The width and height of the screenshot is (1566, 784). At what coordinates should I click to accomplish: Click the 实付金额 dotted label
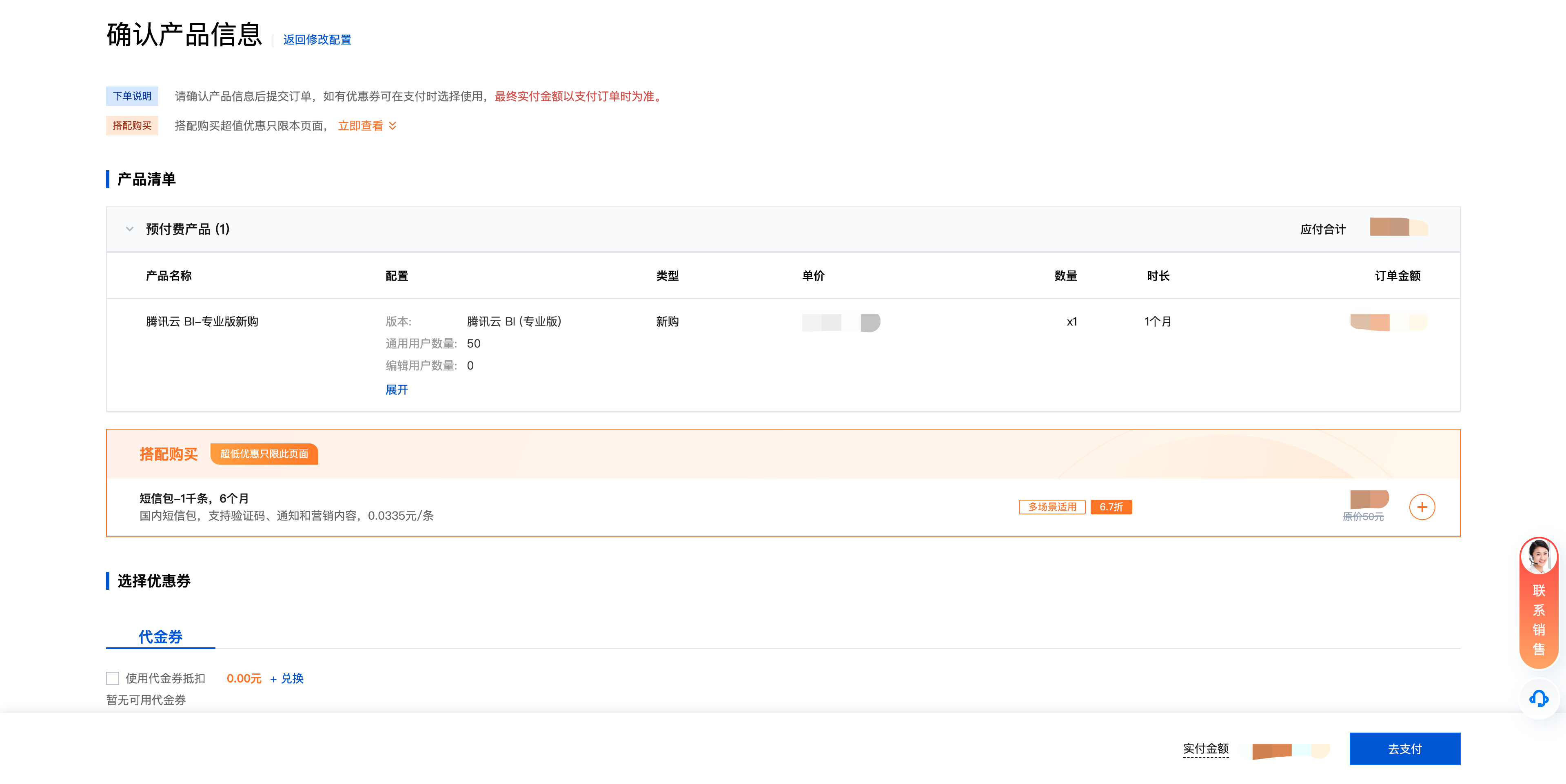pyautogui.click(x=1205, y=749)
